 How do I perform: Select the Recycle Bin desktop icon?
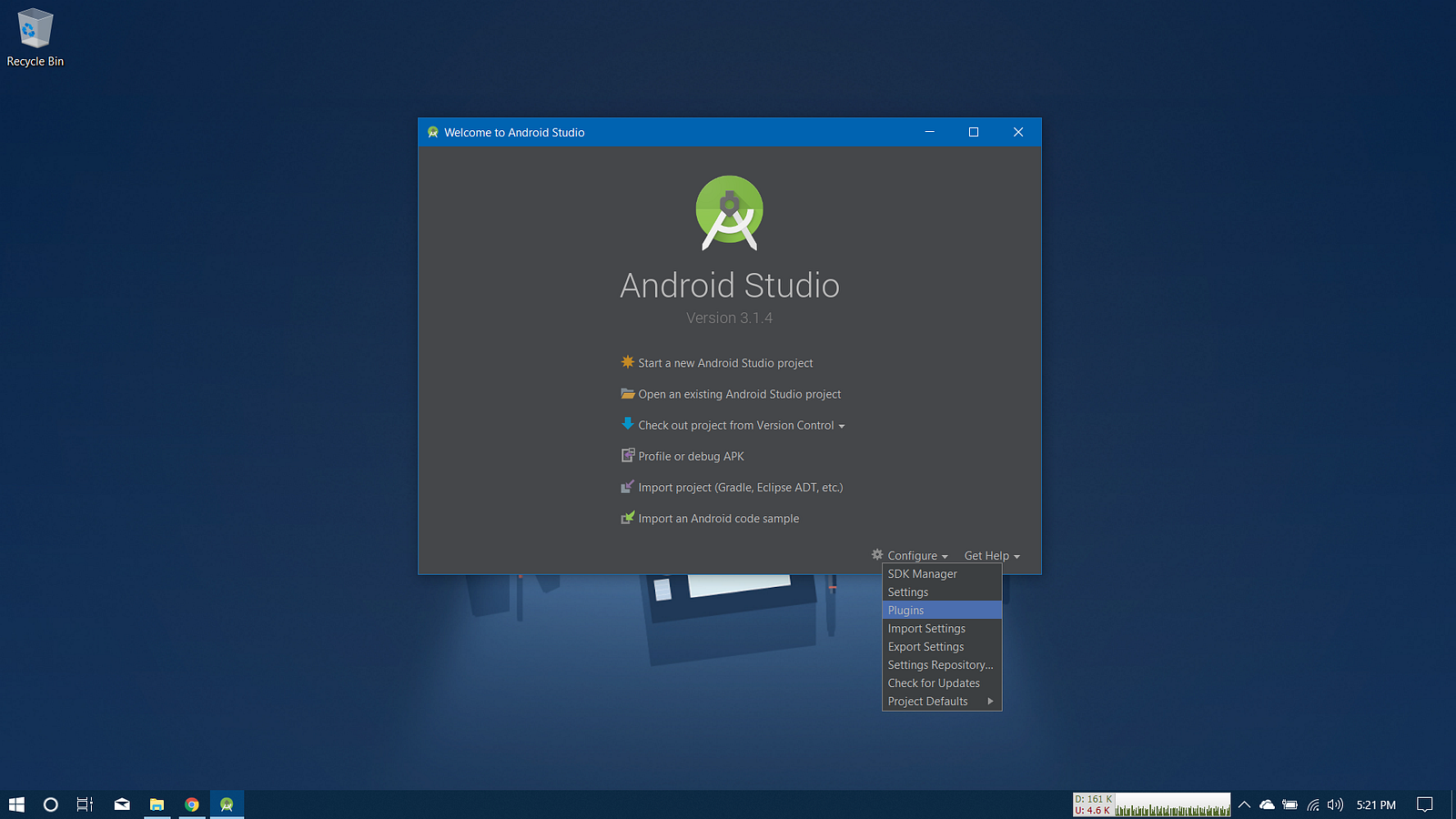click(35, 37)
